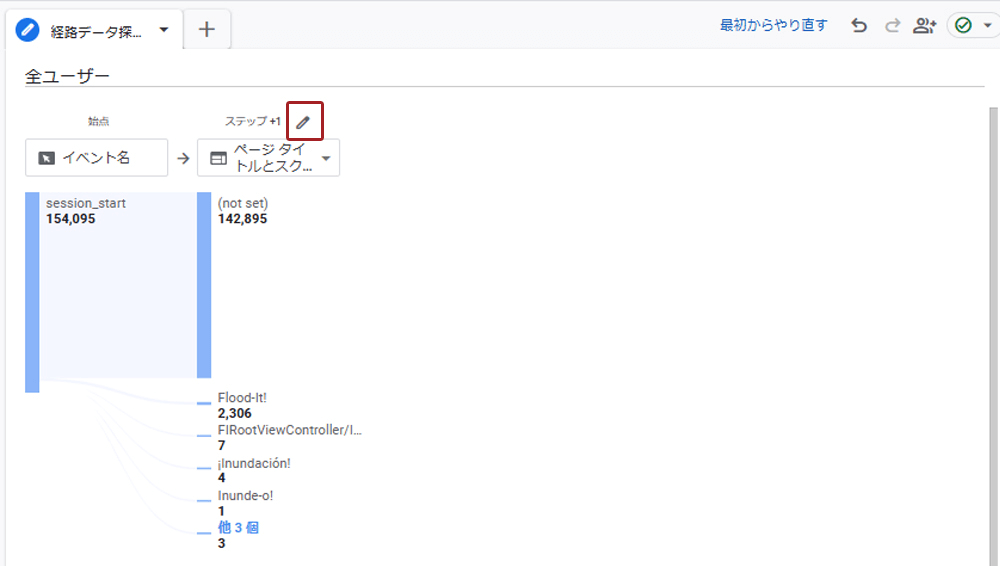Click the 2,306 count under Flood-It!
The width and height of the screenshot is (1000, 566).
click(x=234, y=413)
